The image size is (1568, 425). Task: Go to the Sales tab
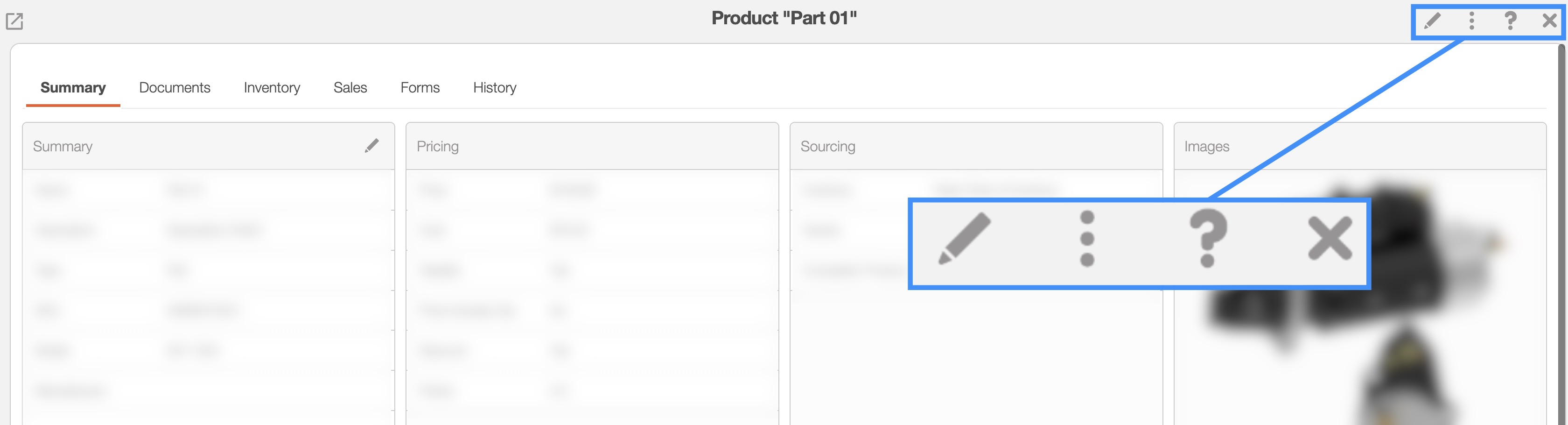pos(350,88)
